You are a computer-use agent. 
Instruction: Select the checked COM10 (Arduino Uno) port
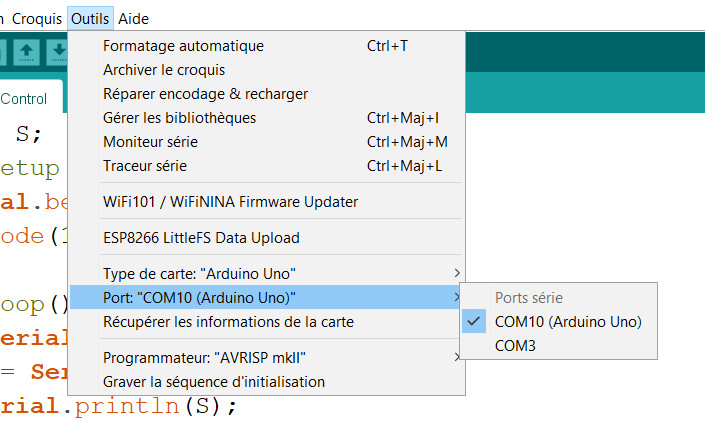558,322
